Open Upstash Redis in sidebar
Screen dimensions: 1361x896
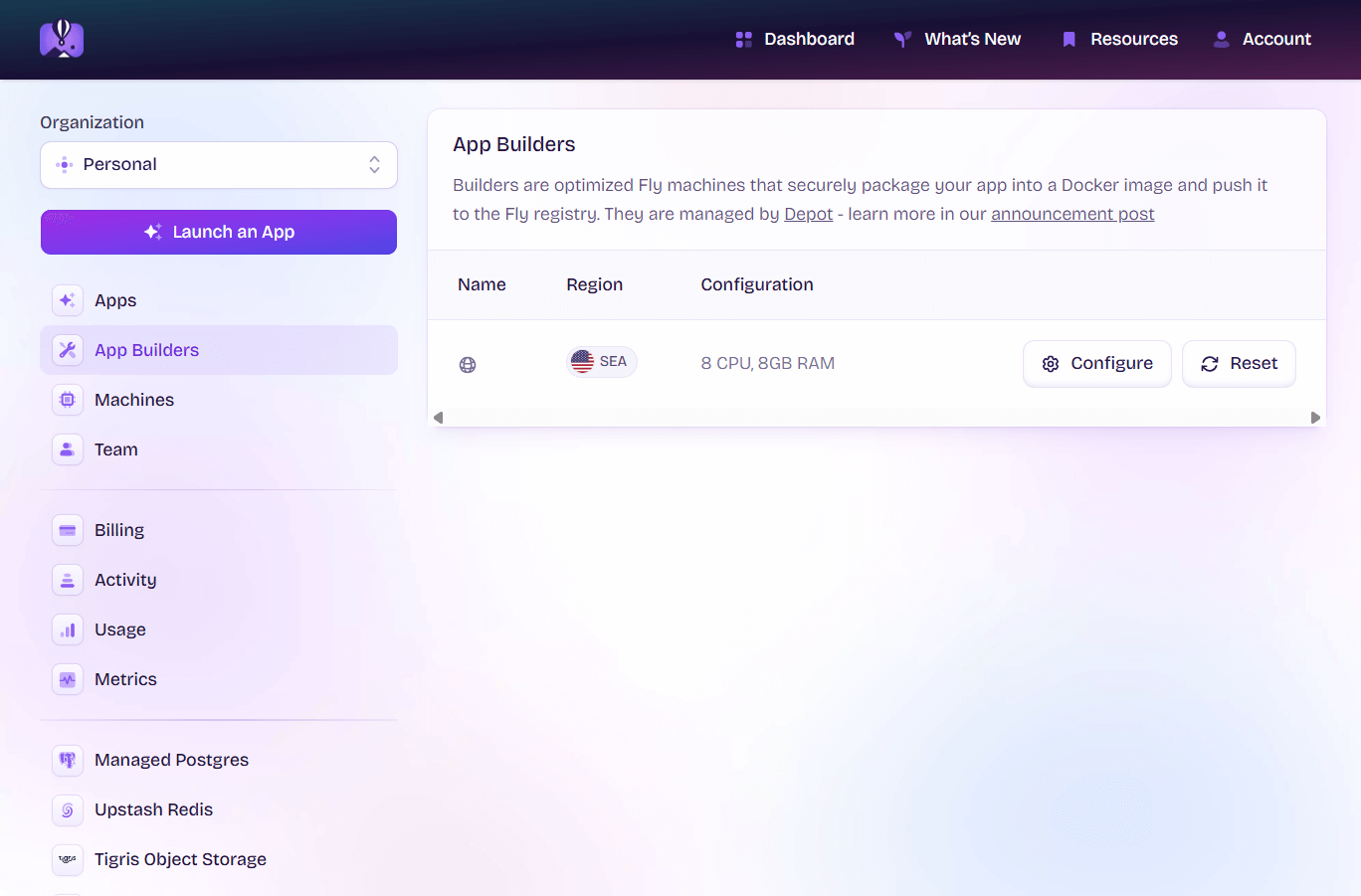point(219,809)
